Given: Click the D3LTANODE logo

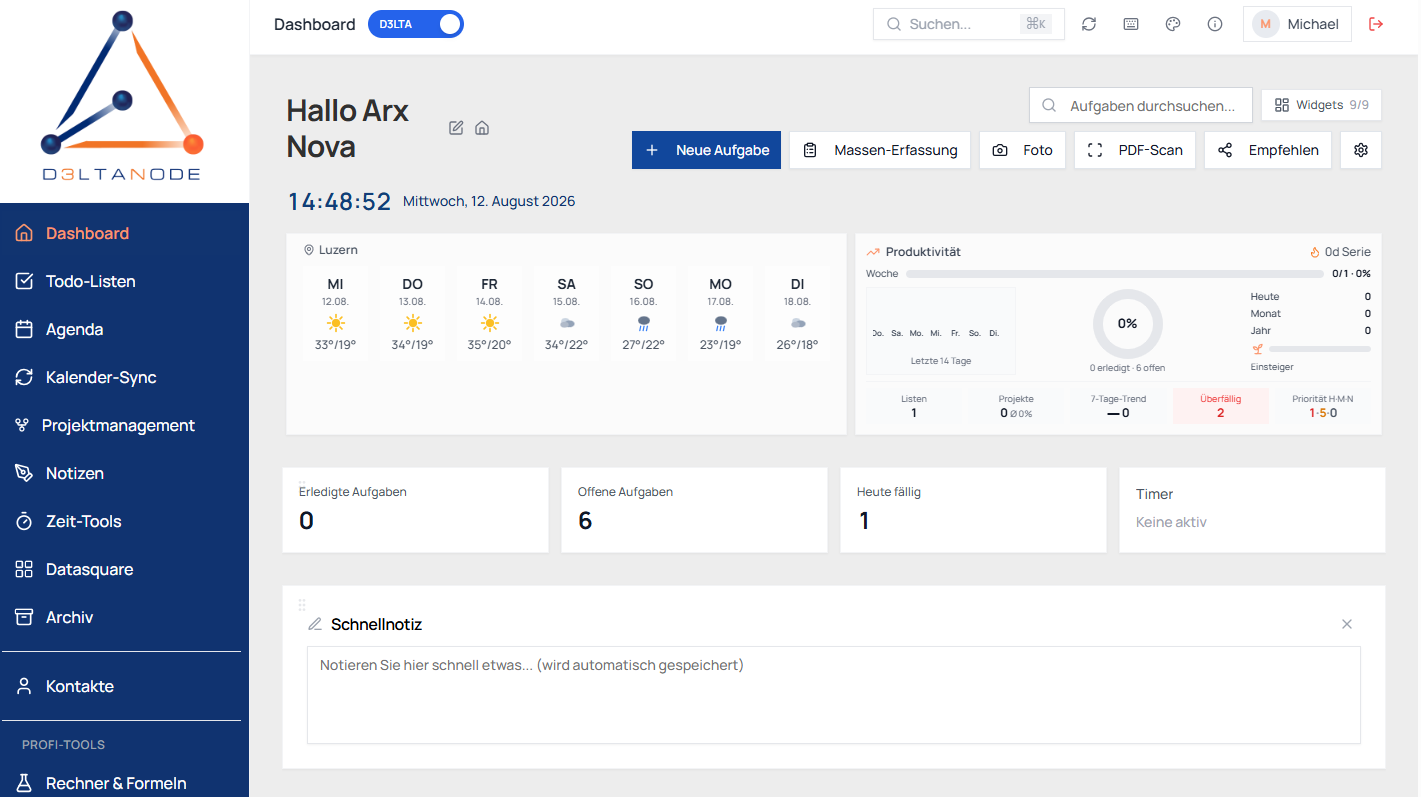Looking at the screenshot, I should pyautogui.click(x=122, y=97).
